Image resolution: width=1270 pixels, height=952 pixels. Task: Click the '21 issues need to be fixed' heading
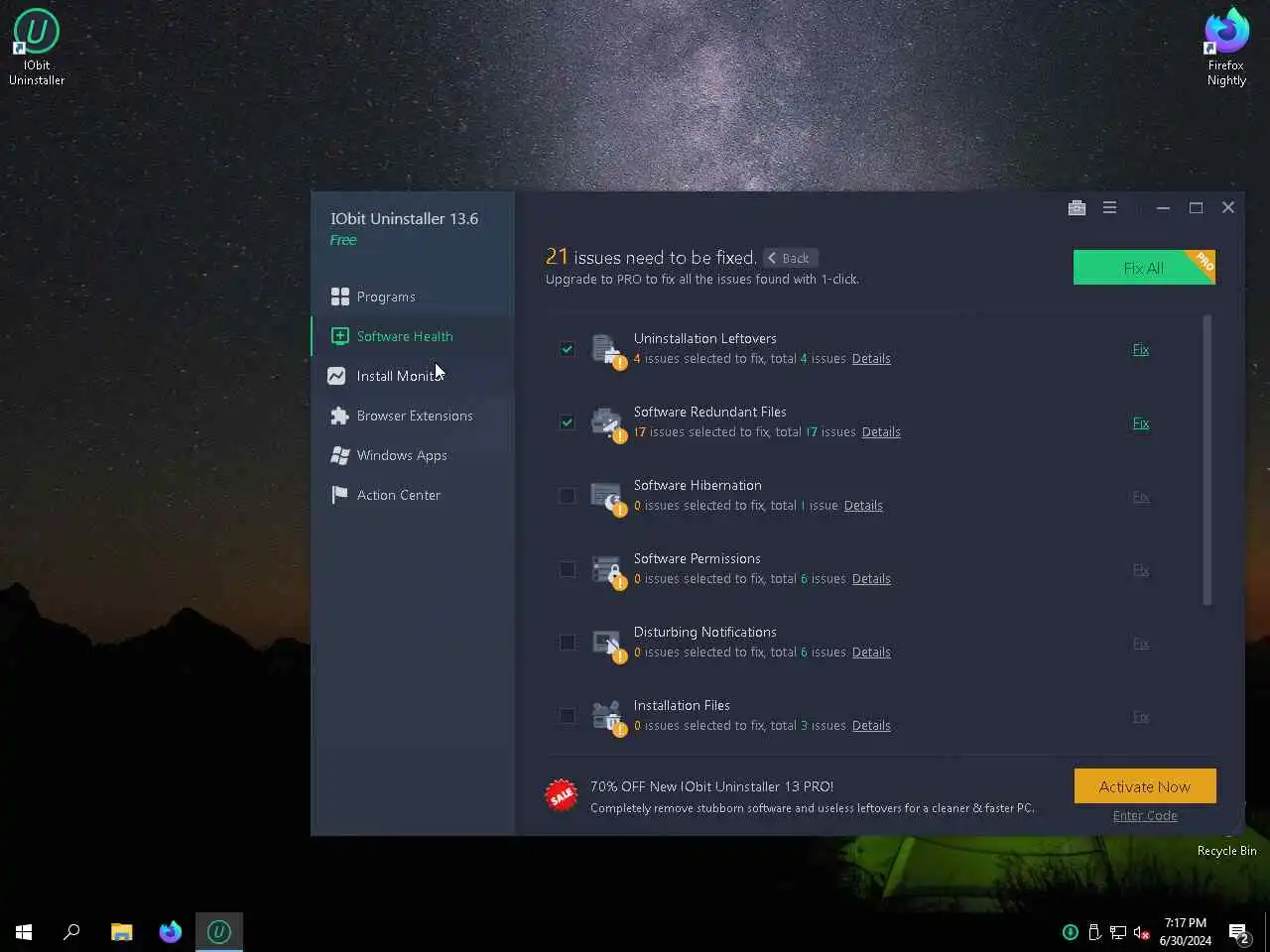pos(651,257)
